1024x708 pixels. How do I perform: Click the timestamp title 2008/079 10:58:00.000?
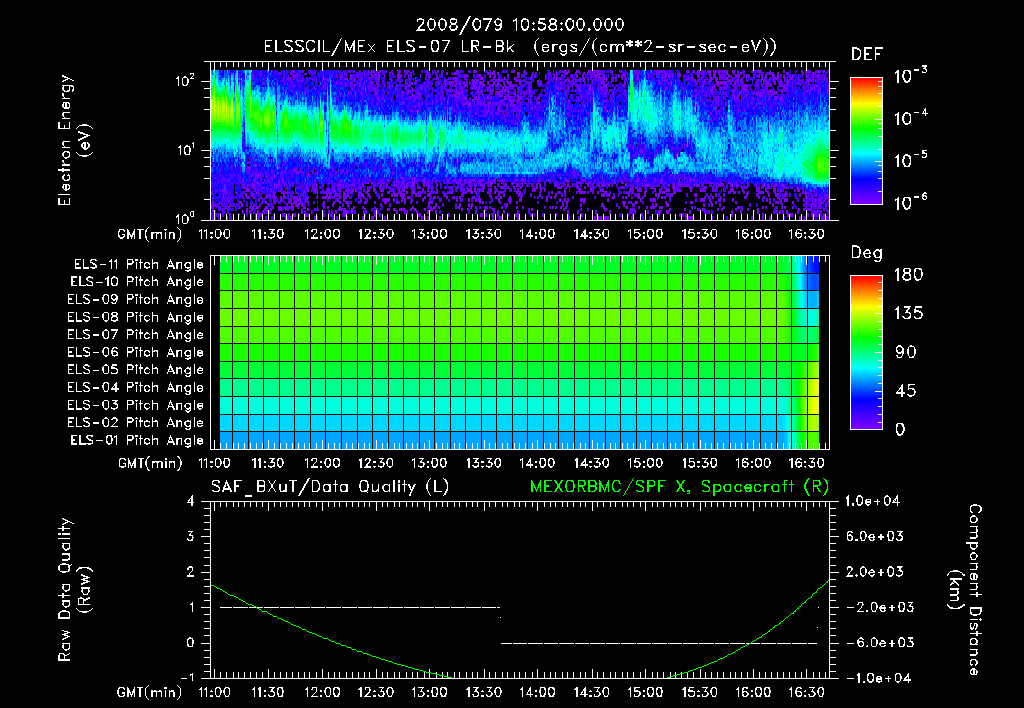(520, 25)
